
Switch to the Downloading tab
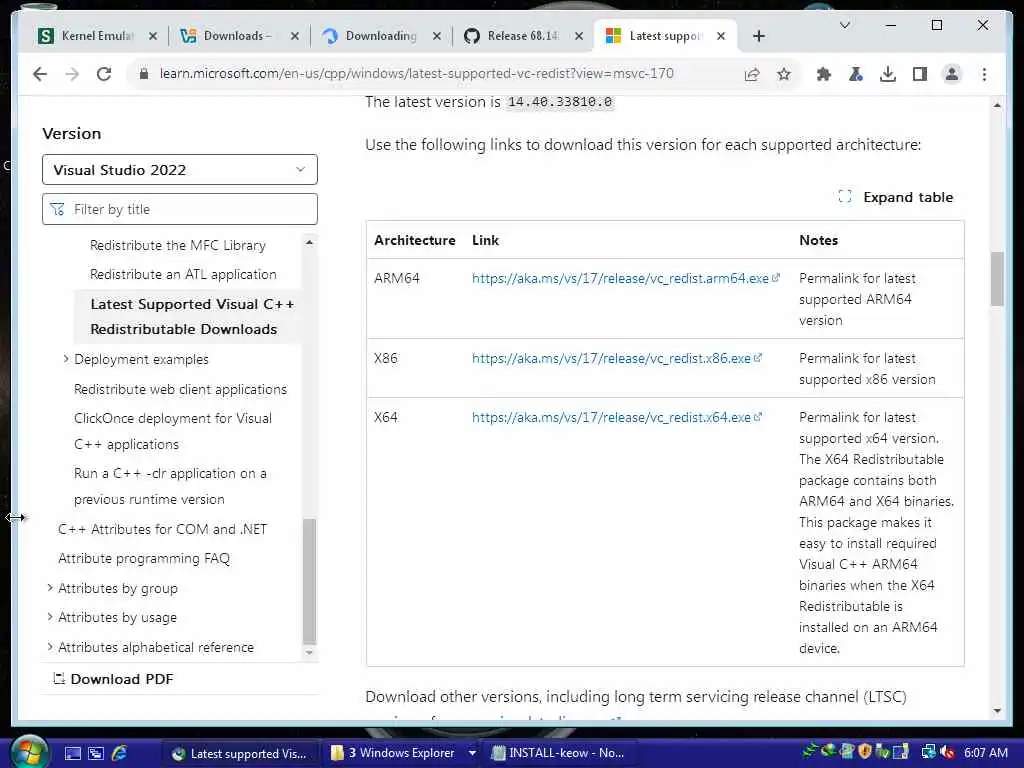pos(381,36)
